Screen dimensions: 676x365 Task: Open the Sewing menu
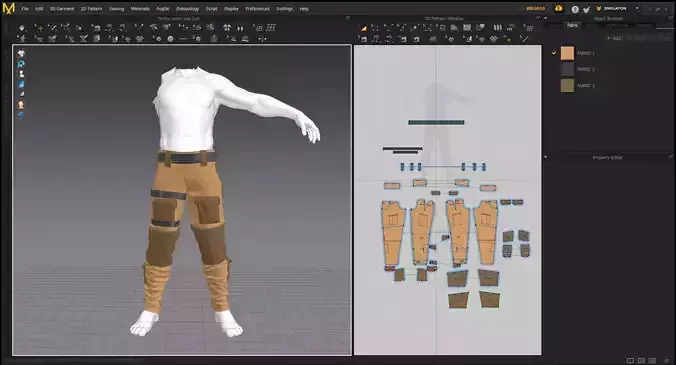(116, 9)
